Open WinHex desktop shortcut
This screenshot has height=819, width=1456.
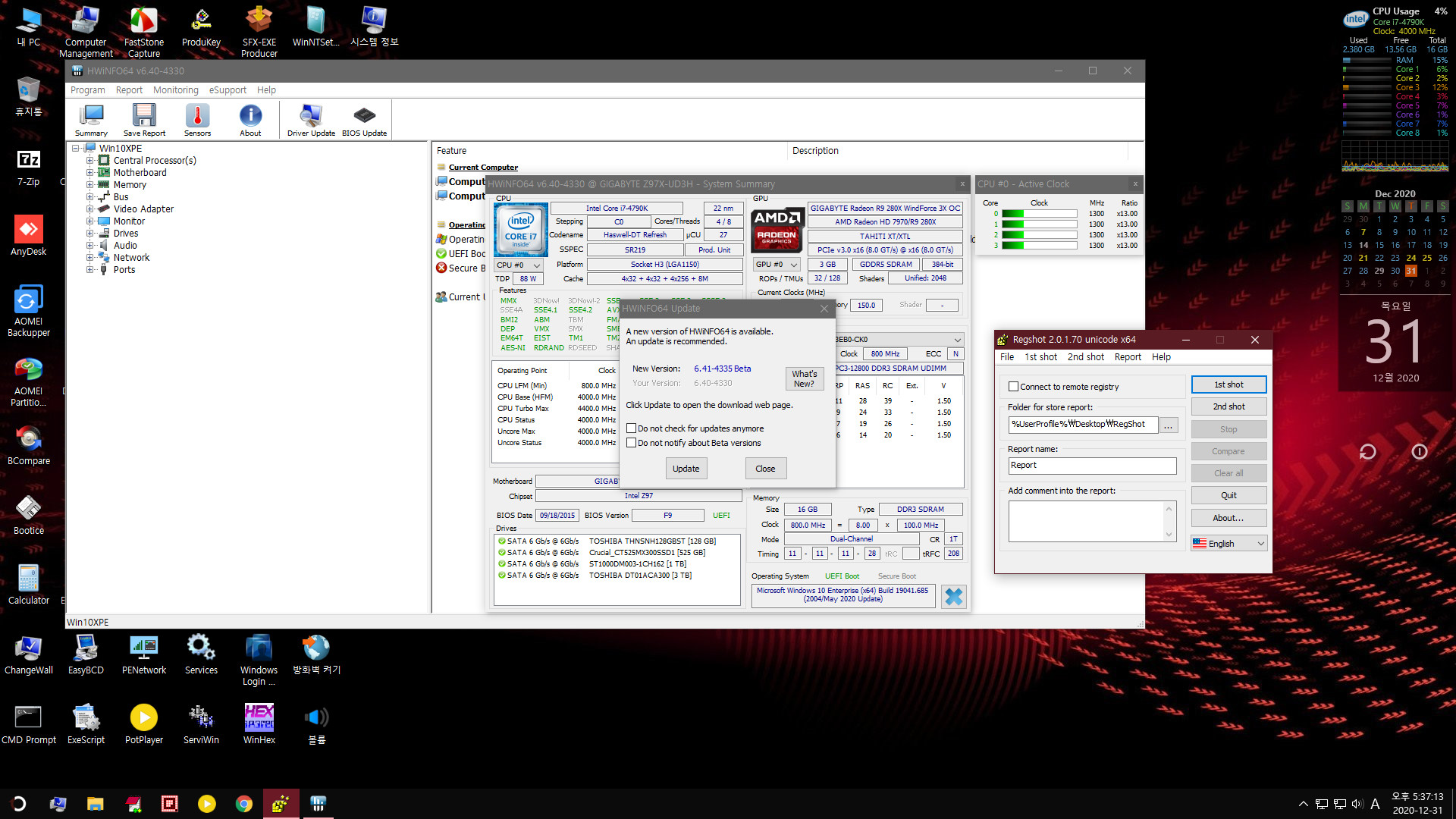pos(259,723)
